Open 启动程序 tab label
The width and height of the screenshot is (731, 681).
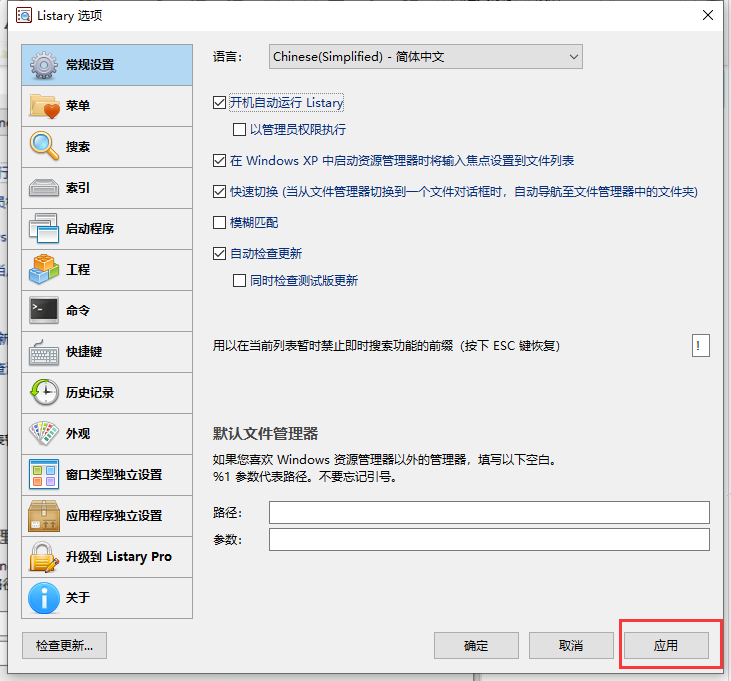tap(90, 229)
